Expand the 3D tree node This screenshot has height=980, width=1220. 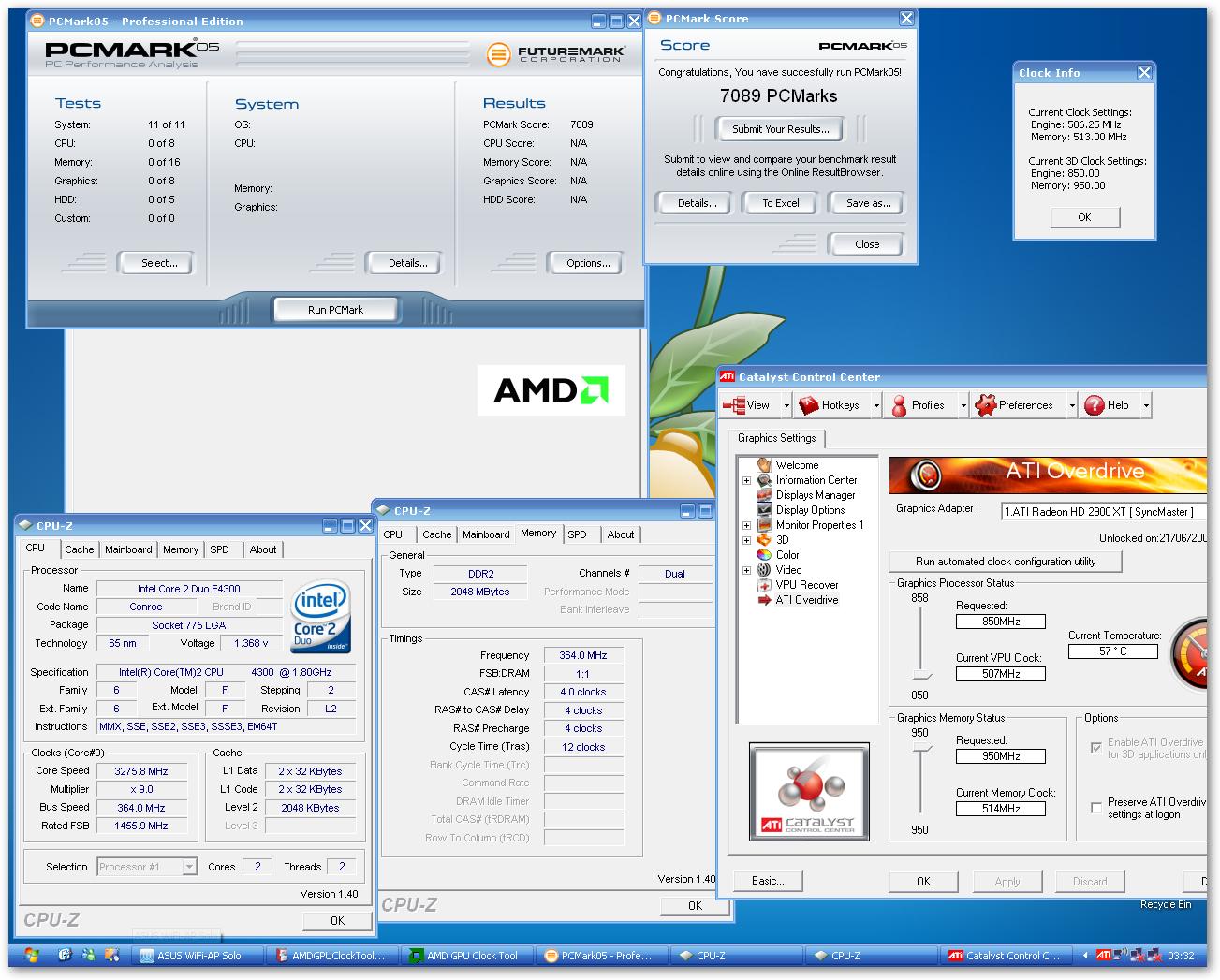pos(746,540)
